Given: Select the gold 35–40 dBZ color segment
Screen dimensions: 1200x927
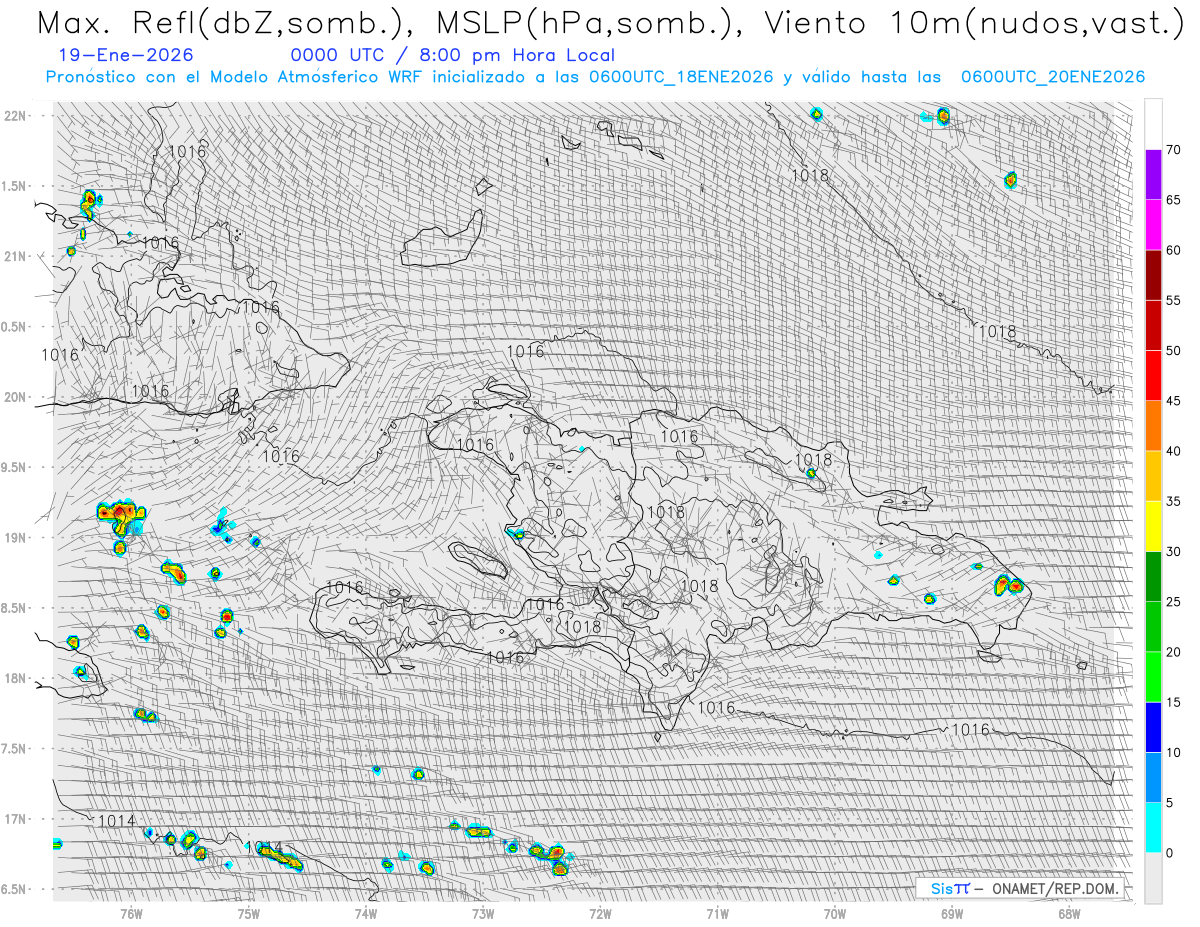Looking at the screenshot, I should coord(1153,476).
